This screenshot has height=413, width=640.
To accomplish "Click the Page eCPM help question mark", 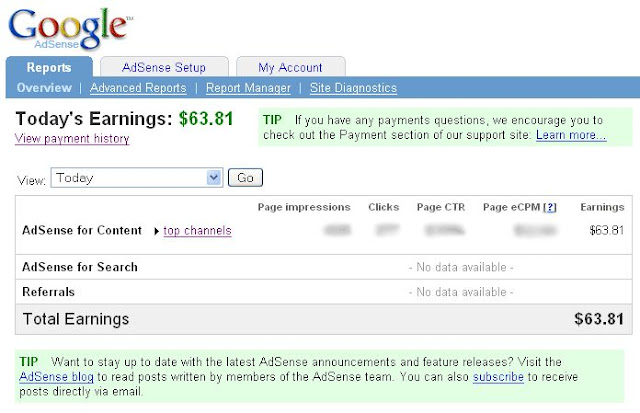I will pyautogui.click(x=550, y=207).
